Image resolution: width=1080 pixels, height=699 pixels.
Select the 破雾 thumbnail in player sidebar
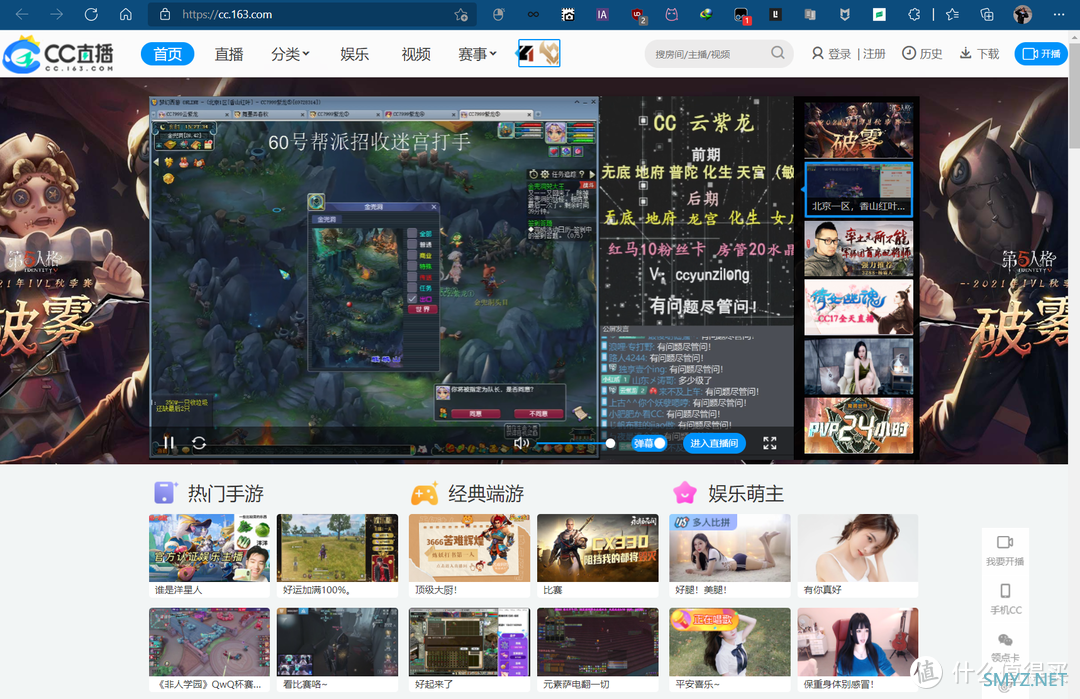[858, 130]
